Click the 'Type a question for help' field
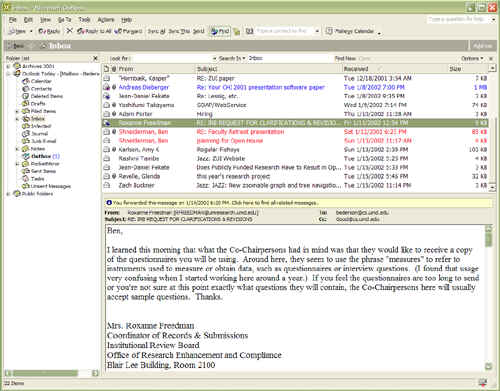Screen dimensions: 500x391 [458, 19]
